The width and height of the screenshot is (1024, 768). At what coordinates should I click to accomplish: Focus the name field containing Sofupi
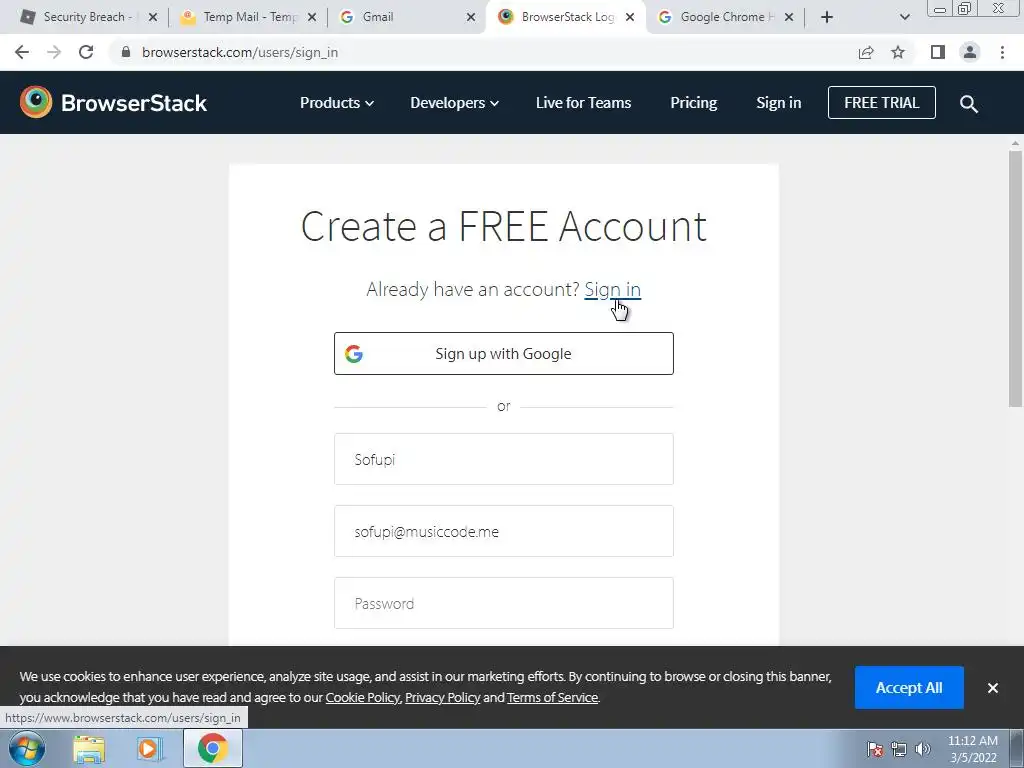(504, 459)
